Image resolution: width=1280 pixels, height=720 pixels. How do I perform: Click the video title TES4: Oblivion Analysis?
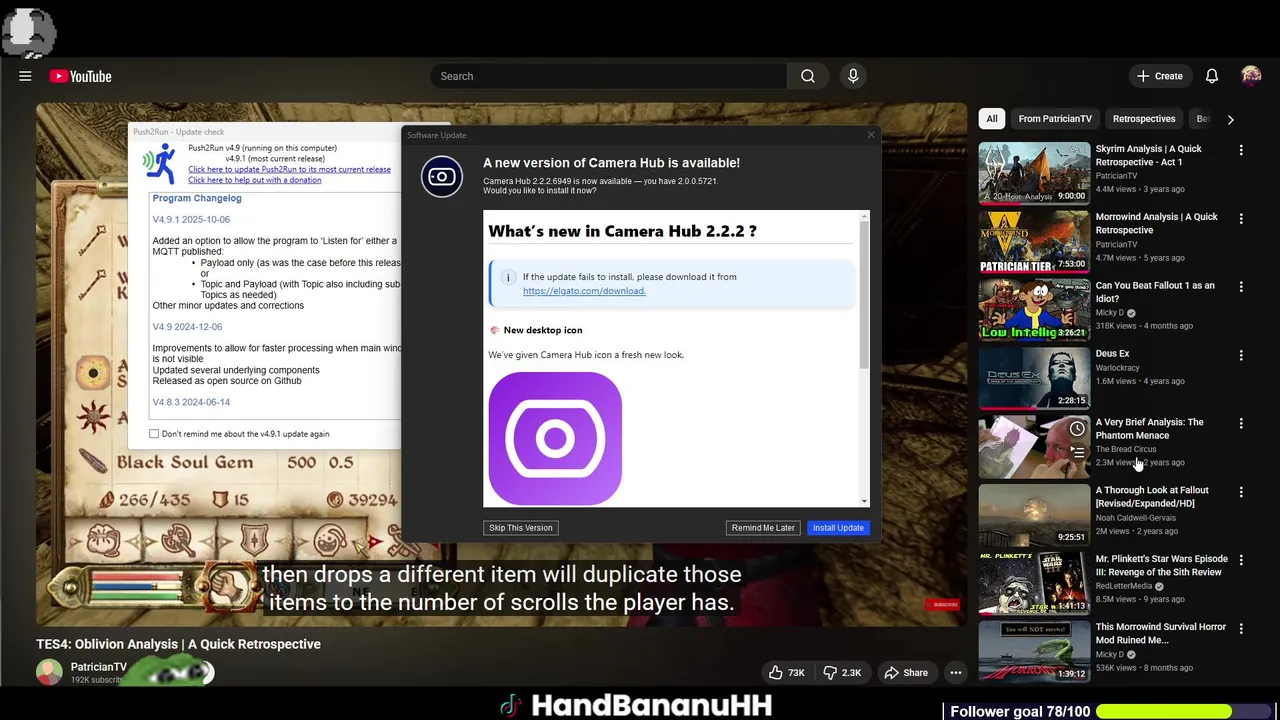(178, 644)
